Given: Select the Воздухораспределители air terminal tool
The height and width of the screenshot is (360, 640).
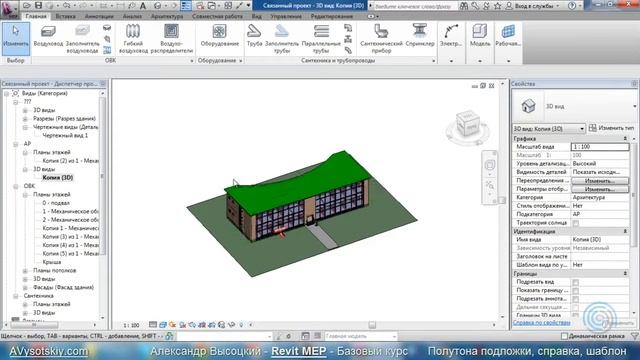Looking at the screenshot, I should coord(171,39).
